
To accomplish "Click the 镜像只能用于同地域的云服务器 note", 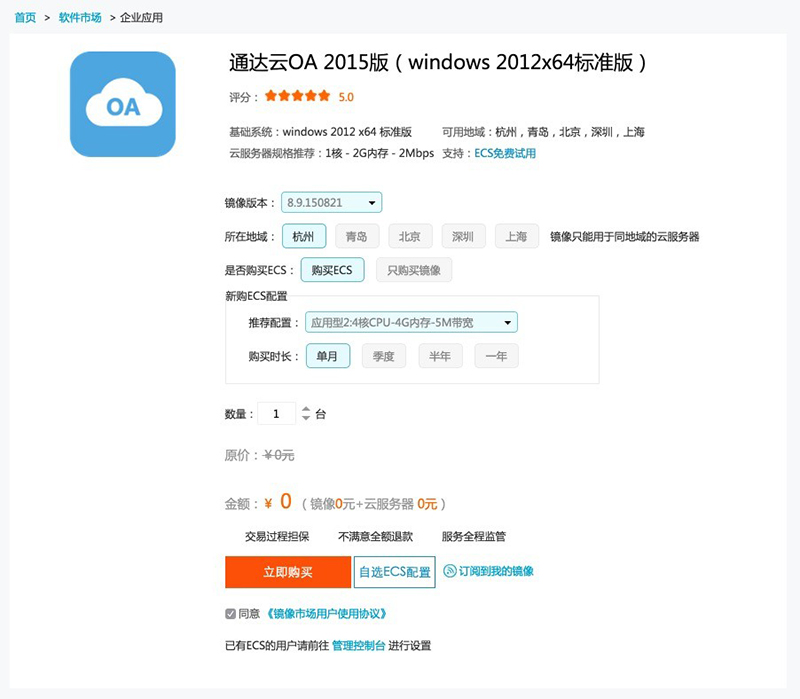I will (x=624, y=236).
